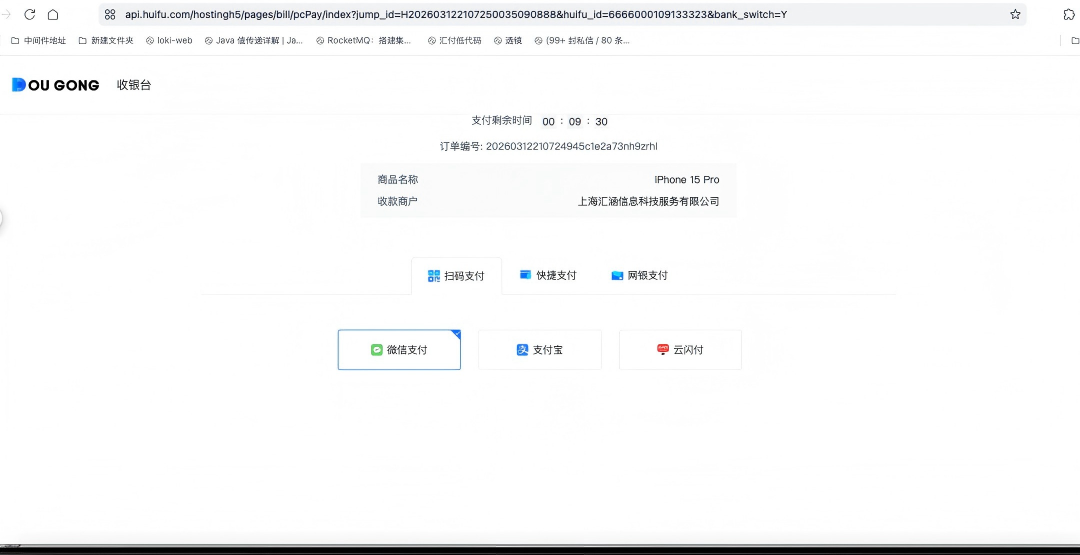Click the countdown minutes value 09

click(574, 122)
